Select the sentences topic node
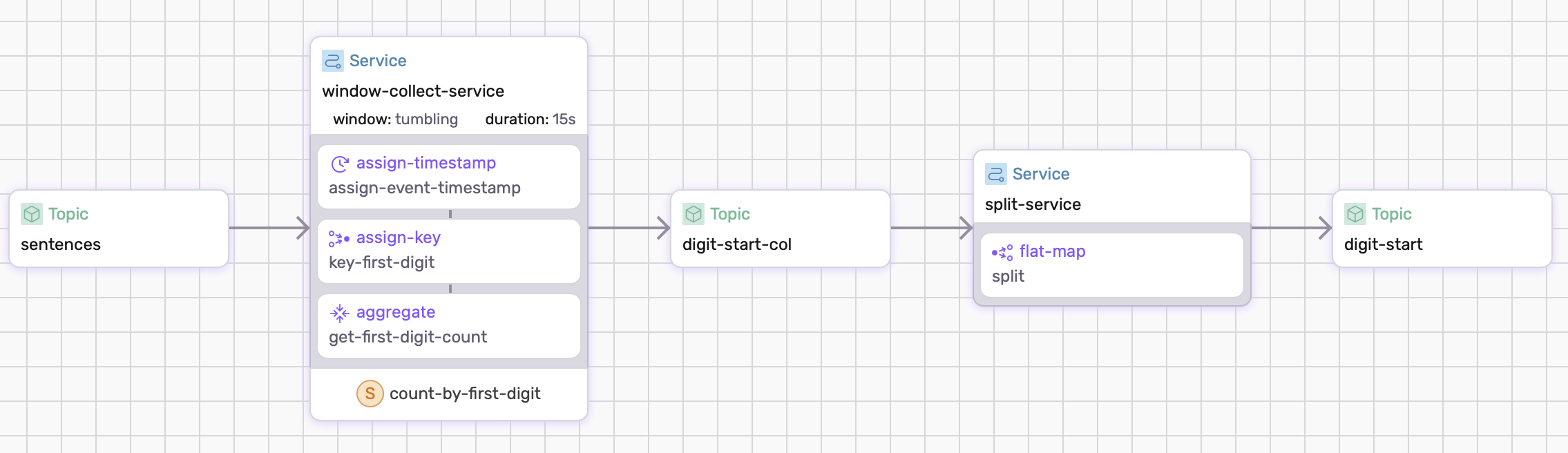 point(119,229)
